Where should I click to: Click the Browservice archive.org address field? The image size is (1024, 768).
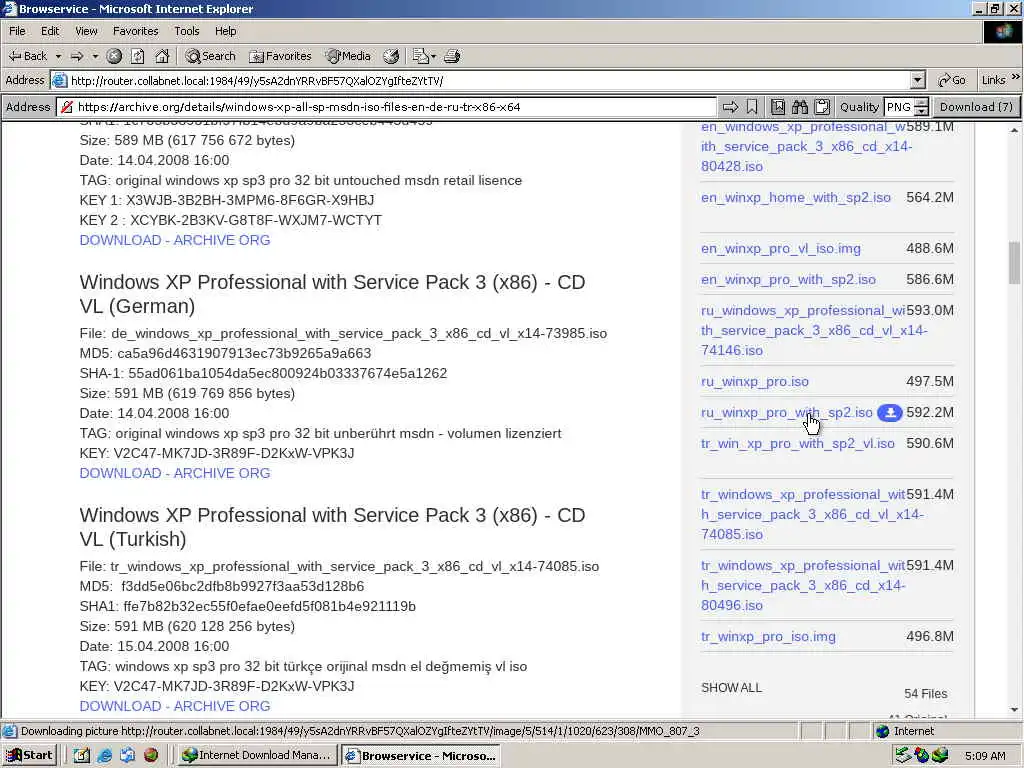[x=395, y=107]
